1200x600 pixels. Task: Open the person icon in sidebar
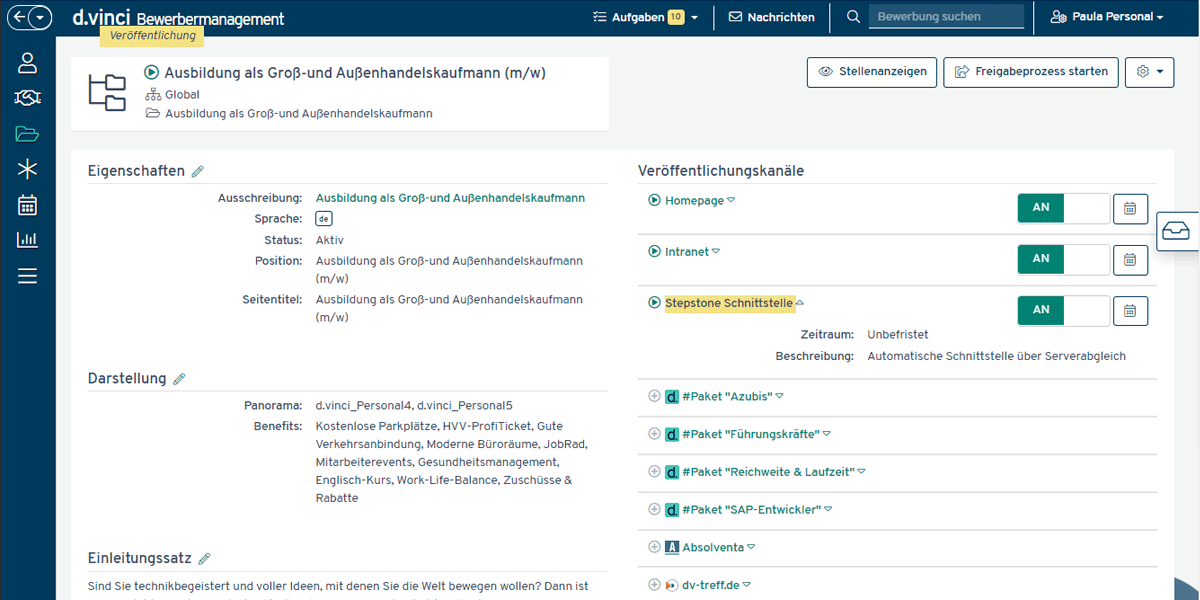27,63
